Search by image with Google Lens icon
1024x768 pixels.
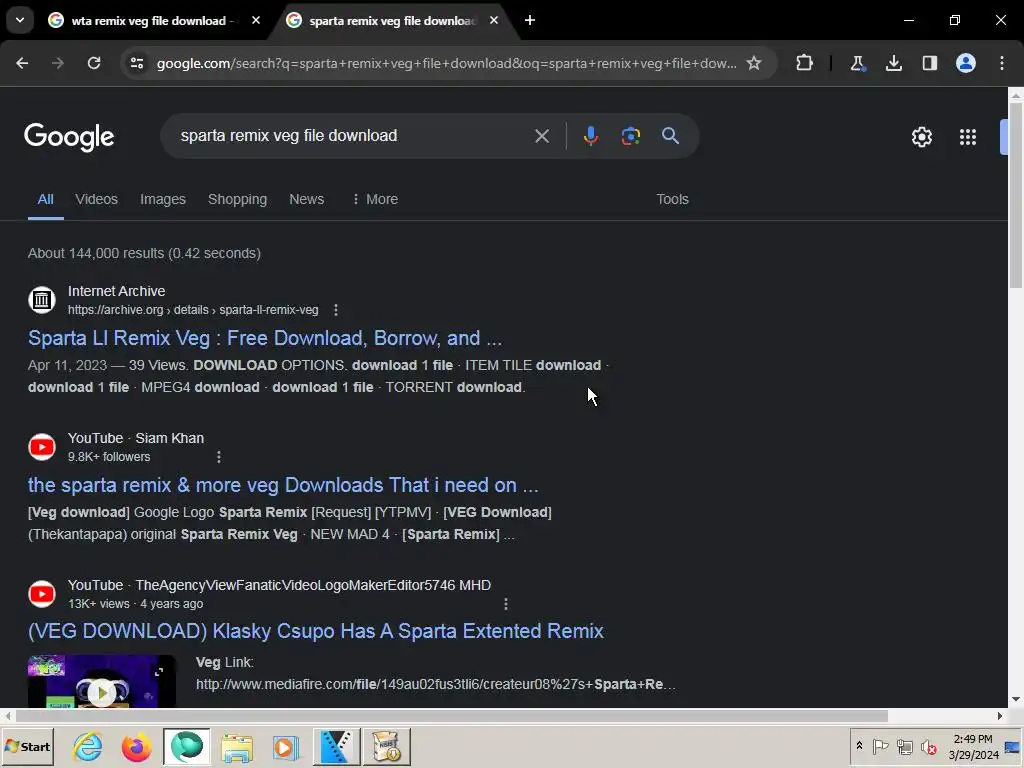pos(630,136)
